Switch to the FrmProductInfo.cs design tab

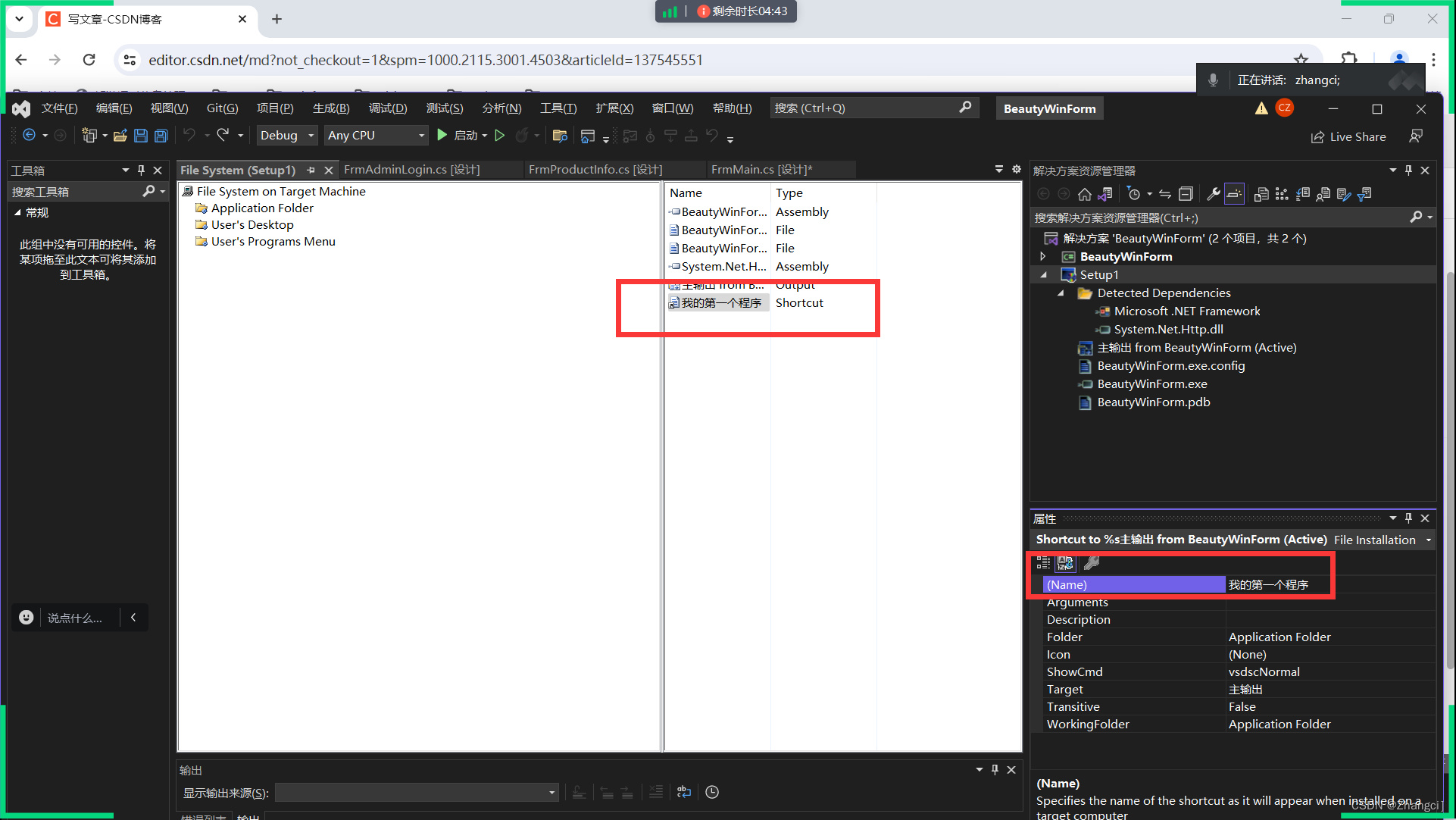pyautogui.click(x=595, y=170)
